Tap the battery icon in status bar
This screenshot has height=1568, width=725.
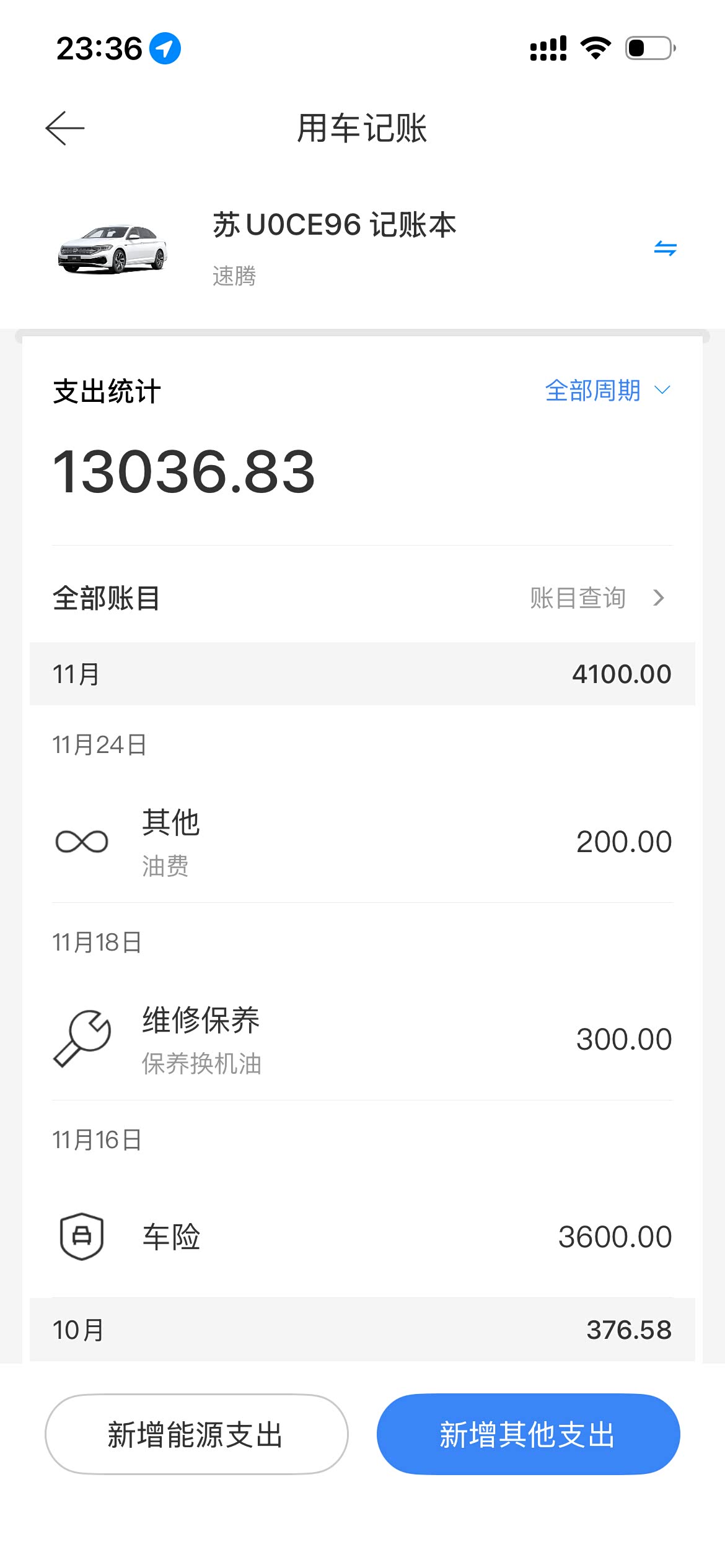tap(650, 48)
